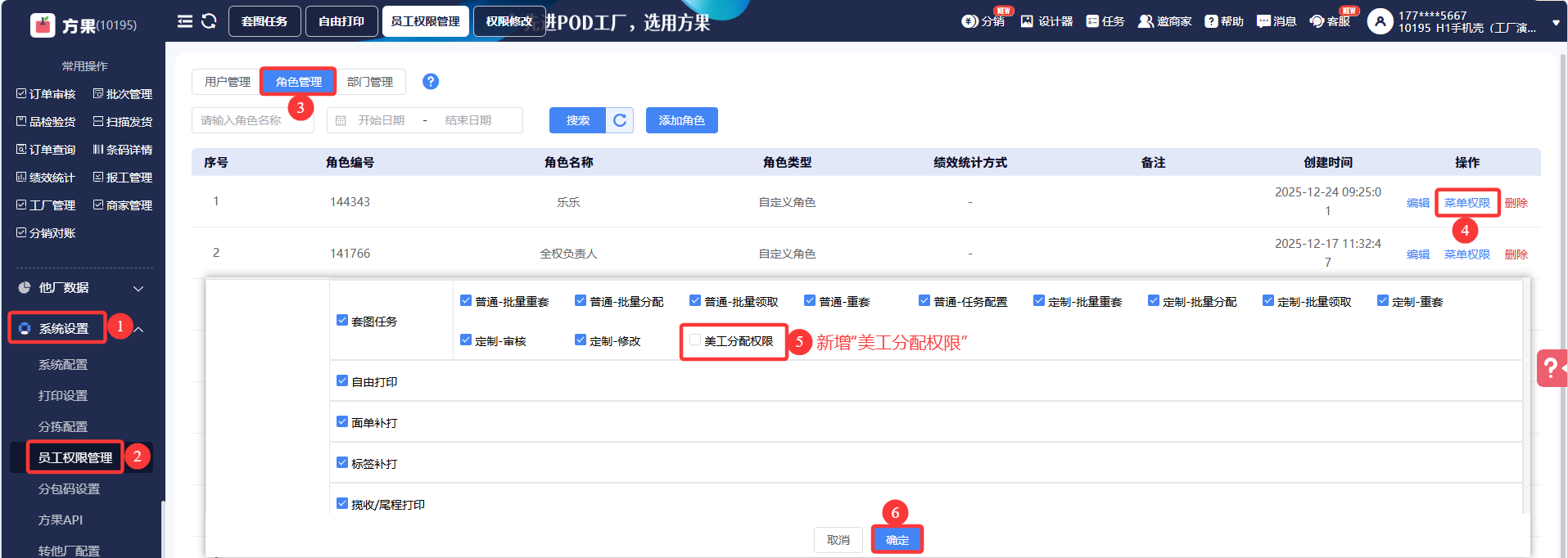Click the 方果 logo icon
This screenshot has height=558, width=1568.
43,25
